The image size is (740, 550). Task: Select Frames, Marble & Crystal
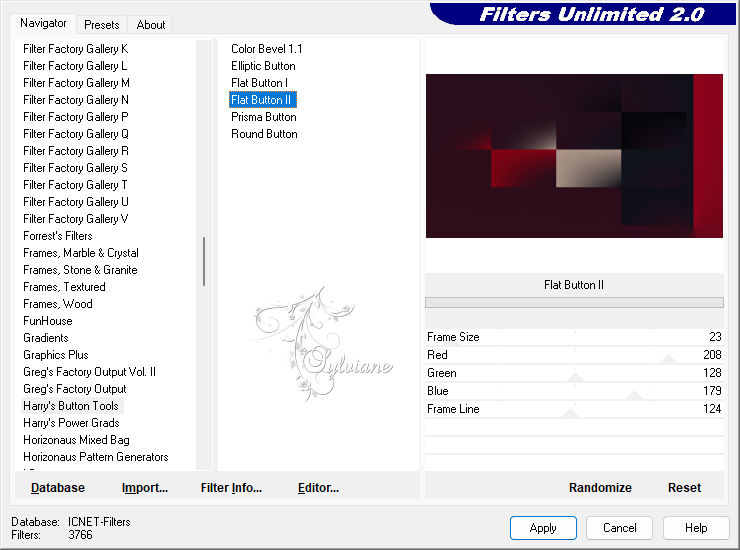(81, 253)
